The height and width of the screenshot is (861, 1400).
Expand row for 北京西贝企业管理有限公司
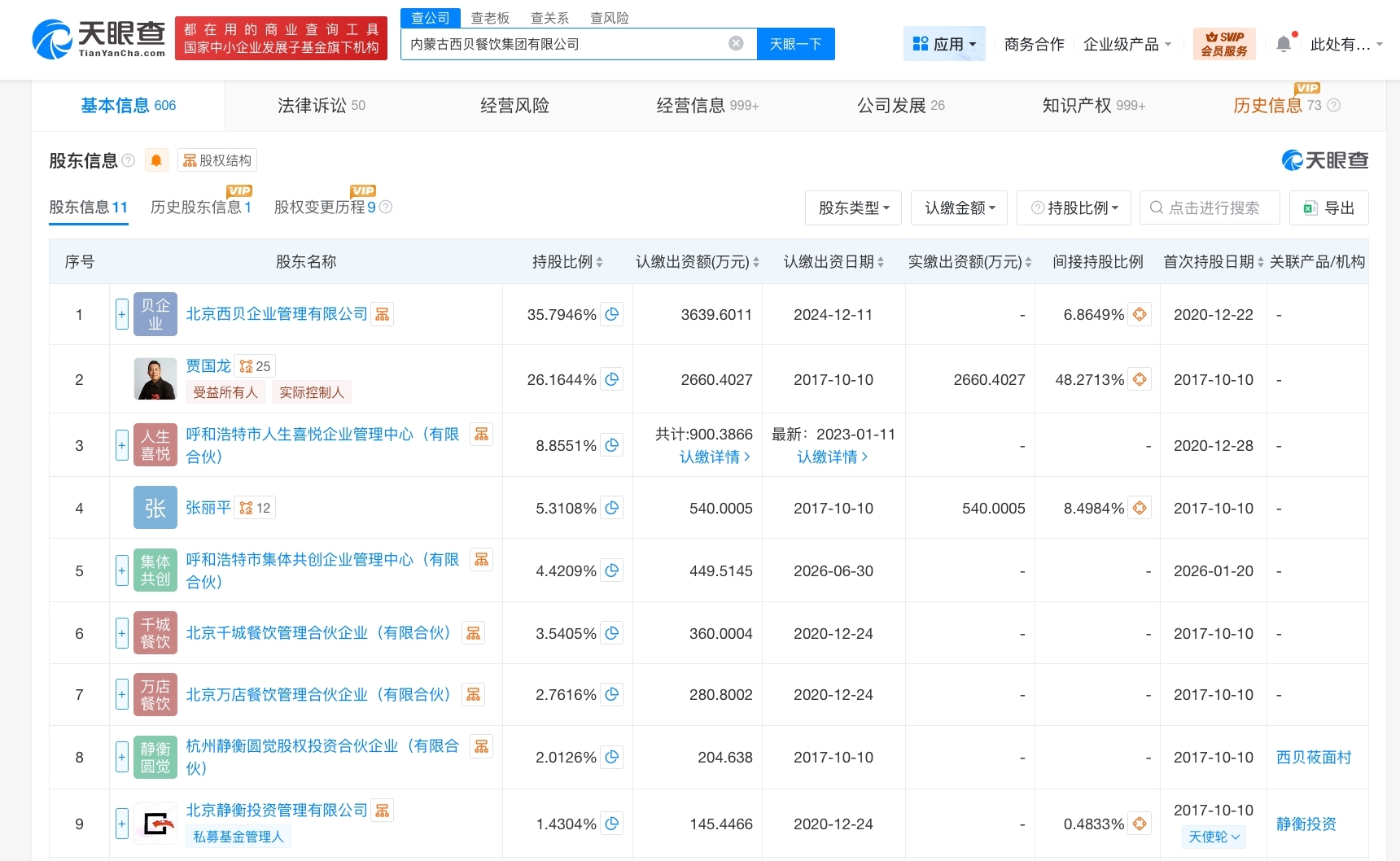pyautogui.click(x=122, y=314)
